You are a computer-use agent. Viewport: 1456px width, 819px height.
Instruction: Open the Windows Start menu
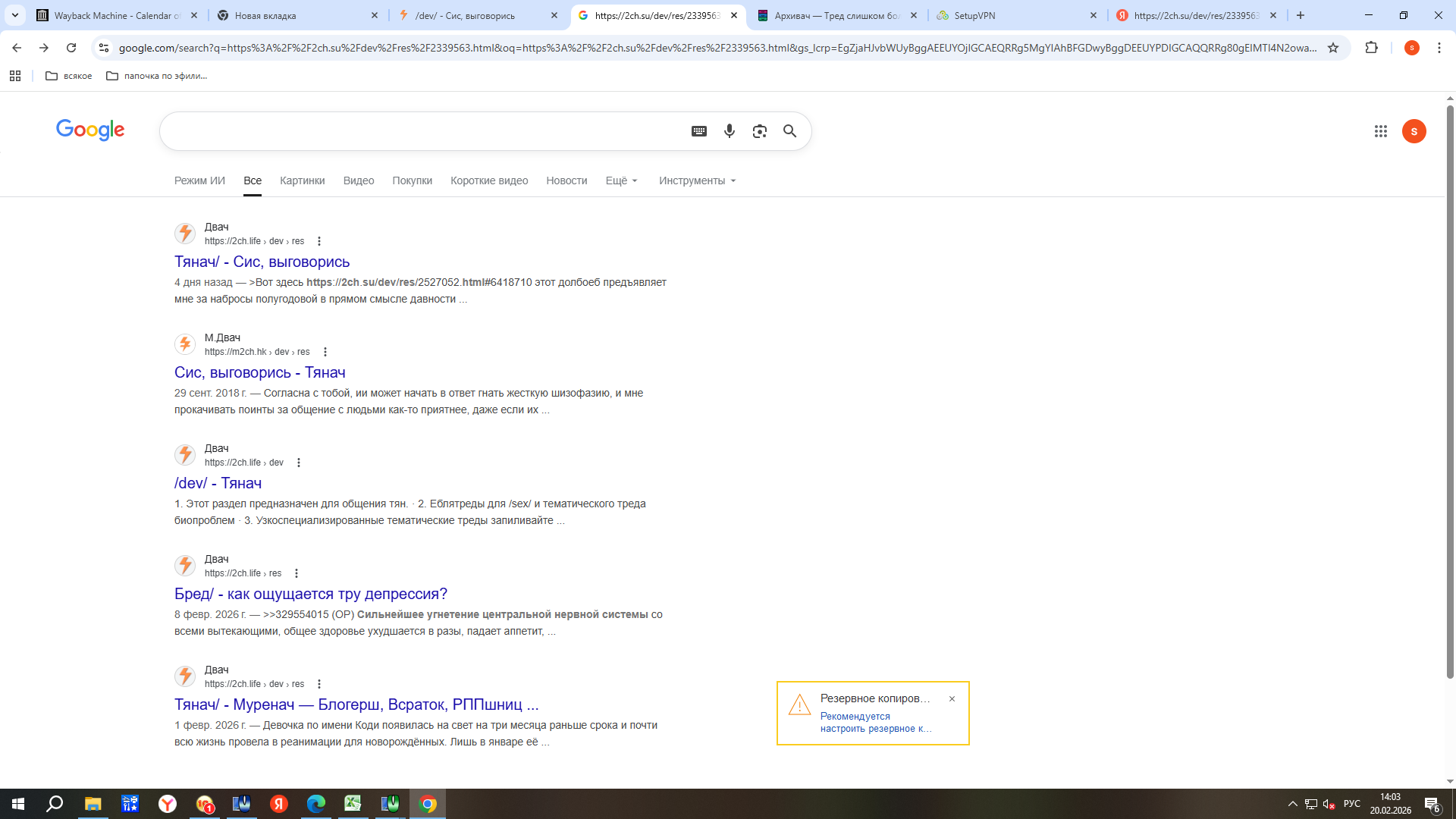(18, 804)
